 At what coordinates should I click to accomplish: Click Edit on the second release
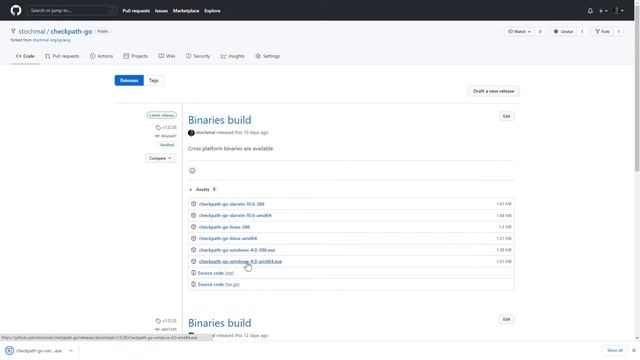(x=507, y=319)
